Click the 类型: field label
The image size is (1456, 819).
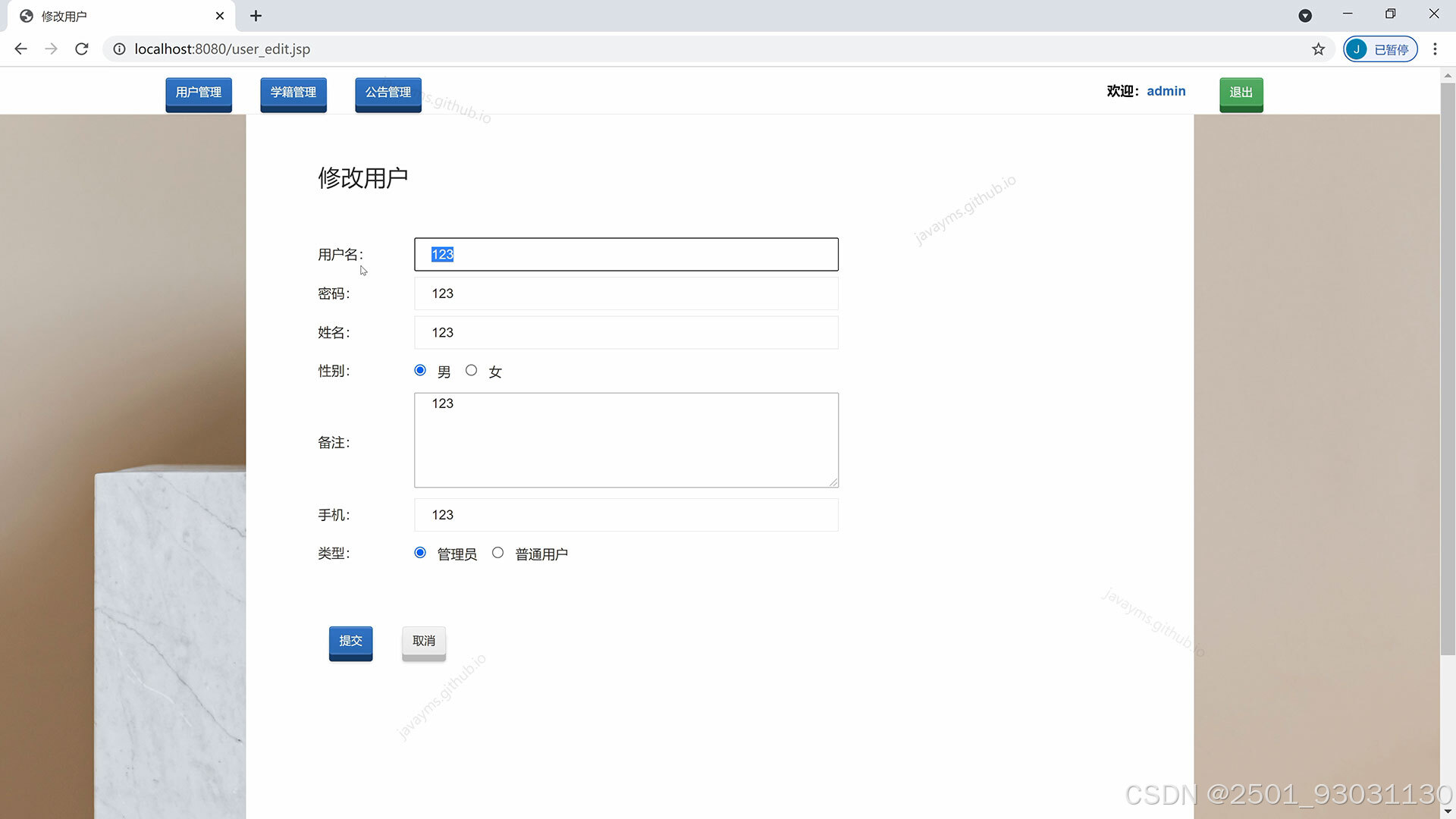334,554
